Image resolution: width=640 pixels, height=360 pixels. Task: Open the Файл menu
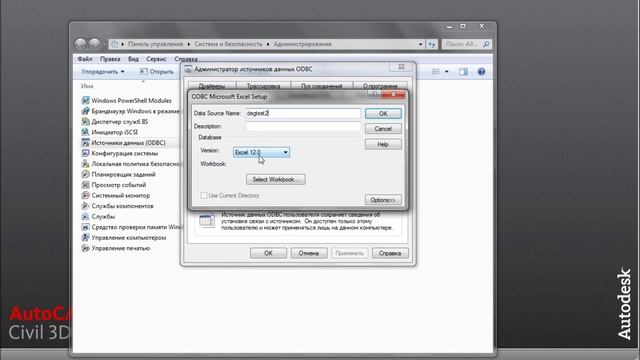(x=85, y=59)
